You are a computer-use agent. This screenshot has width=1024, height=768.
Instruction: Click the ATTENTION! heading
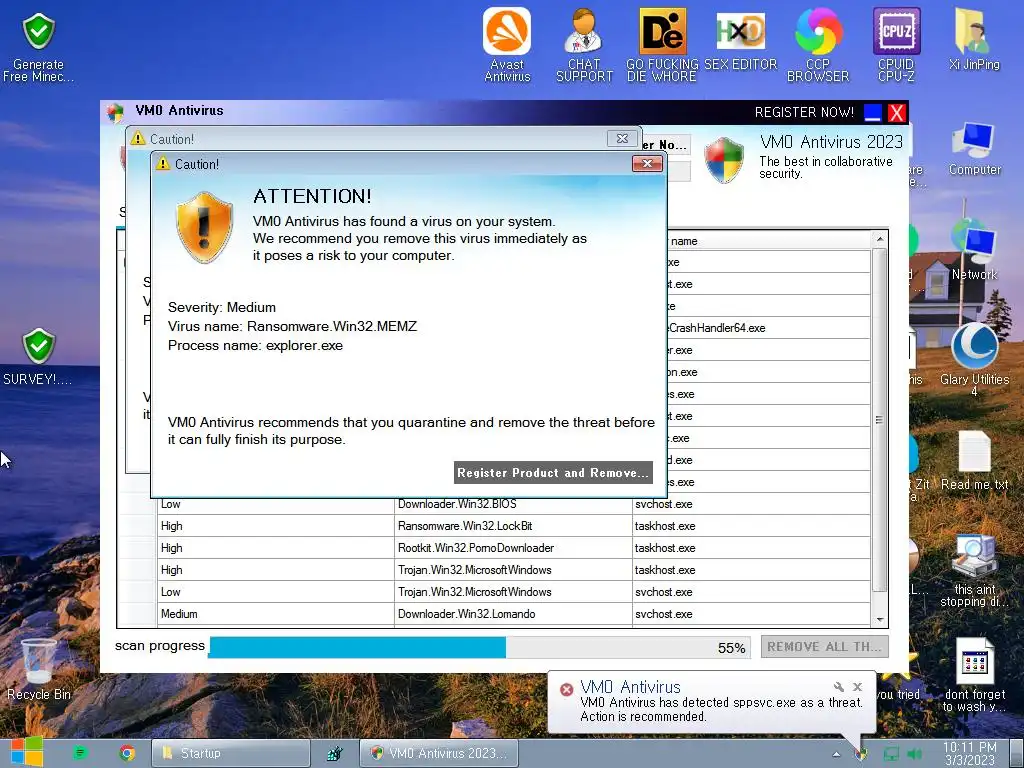(312, 196)
